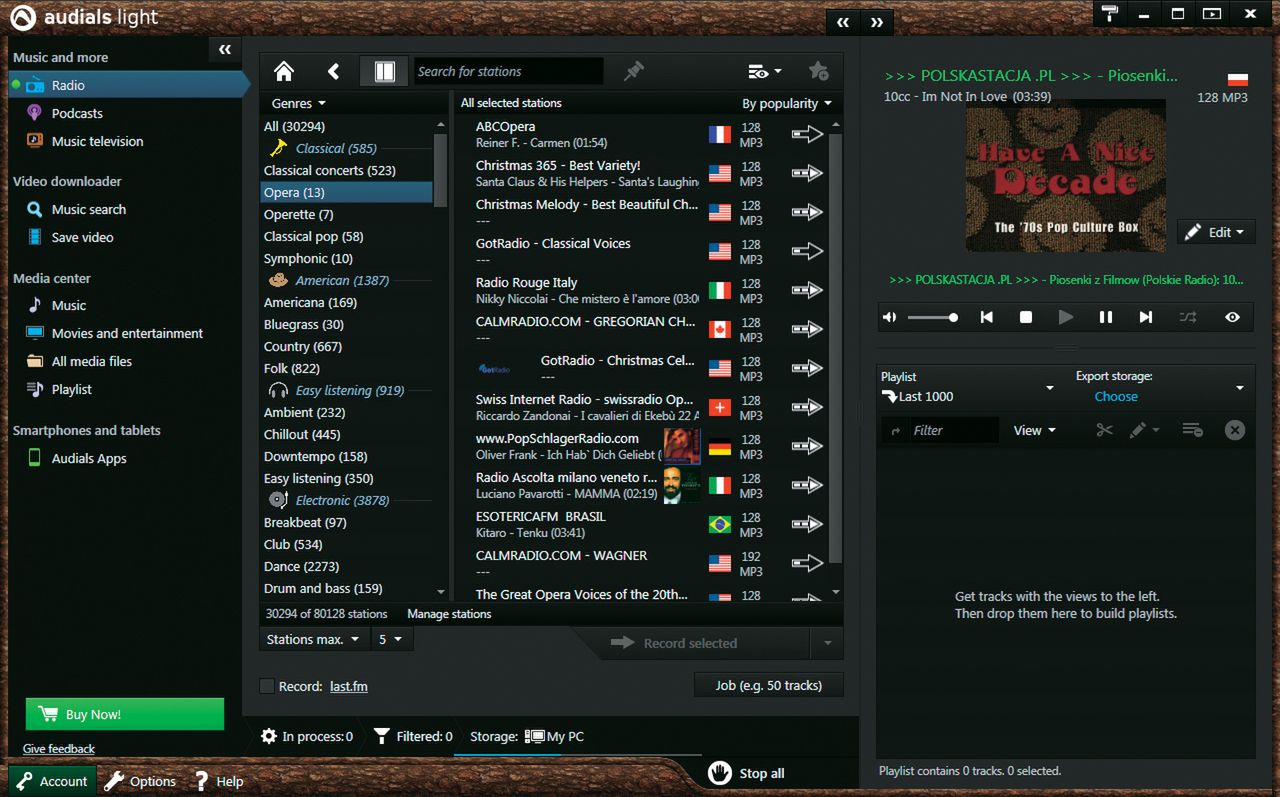
Task: Open the Record selected dropdown arrow
Action: coord(827,643)
